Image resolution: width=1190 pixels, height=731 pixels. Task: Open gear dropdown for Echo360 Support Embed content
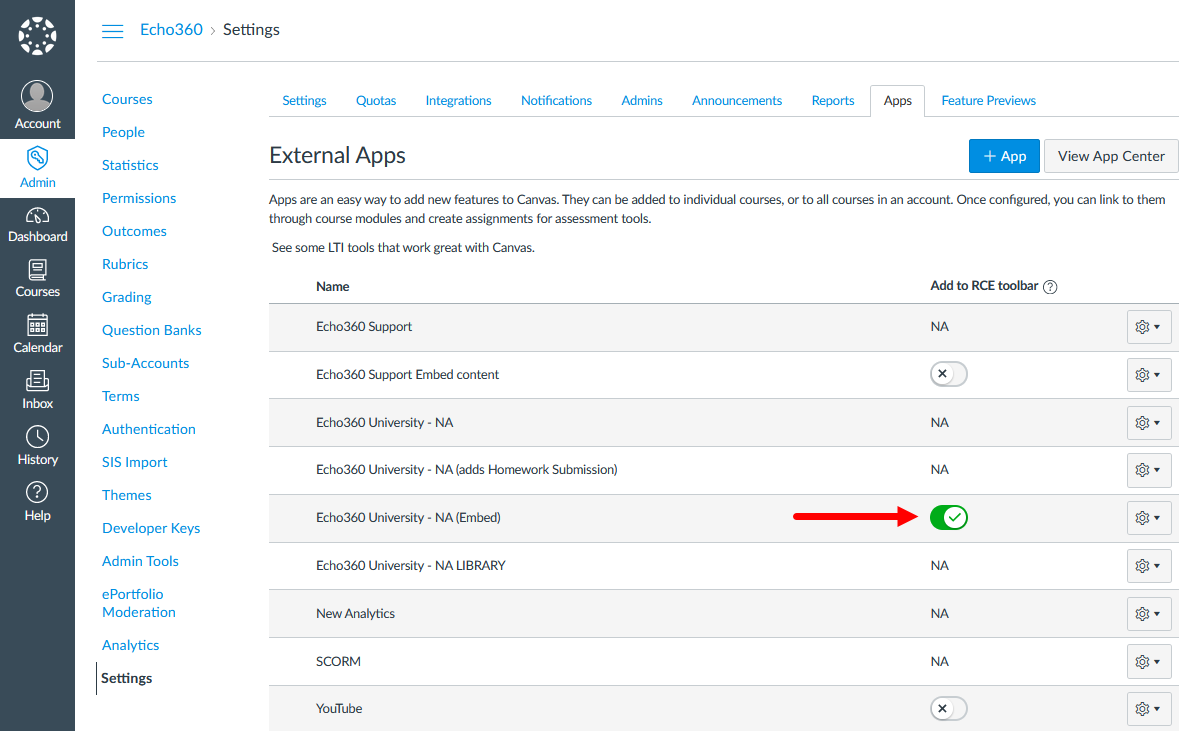click(x=1148, y=374)
